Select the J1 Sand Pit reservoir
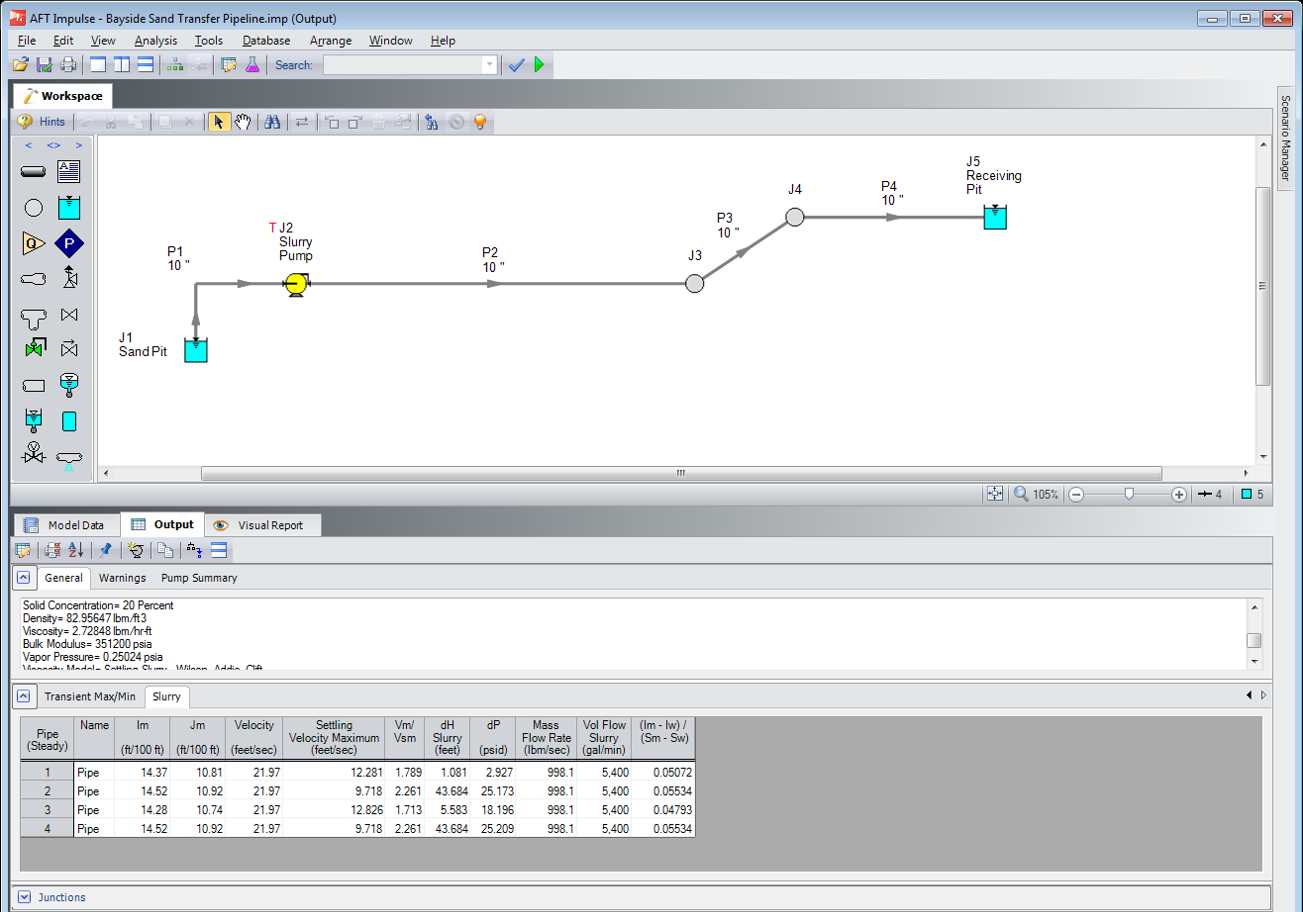Viewport: 1303px width, 912px height. coord(195,350)
